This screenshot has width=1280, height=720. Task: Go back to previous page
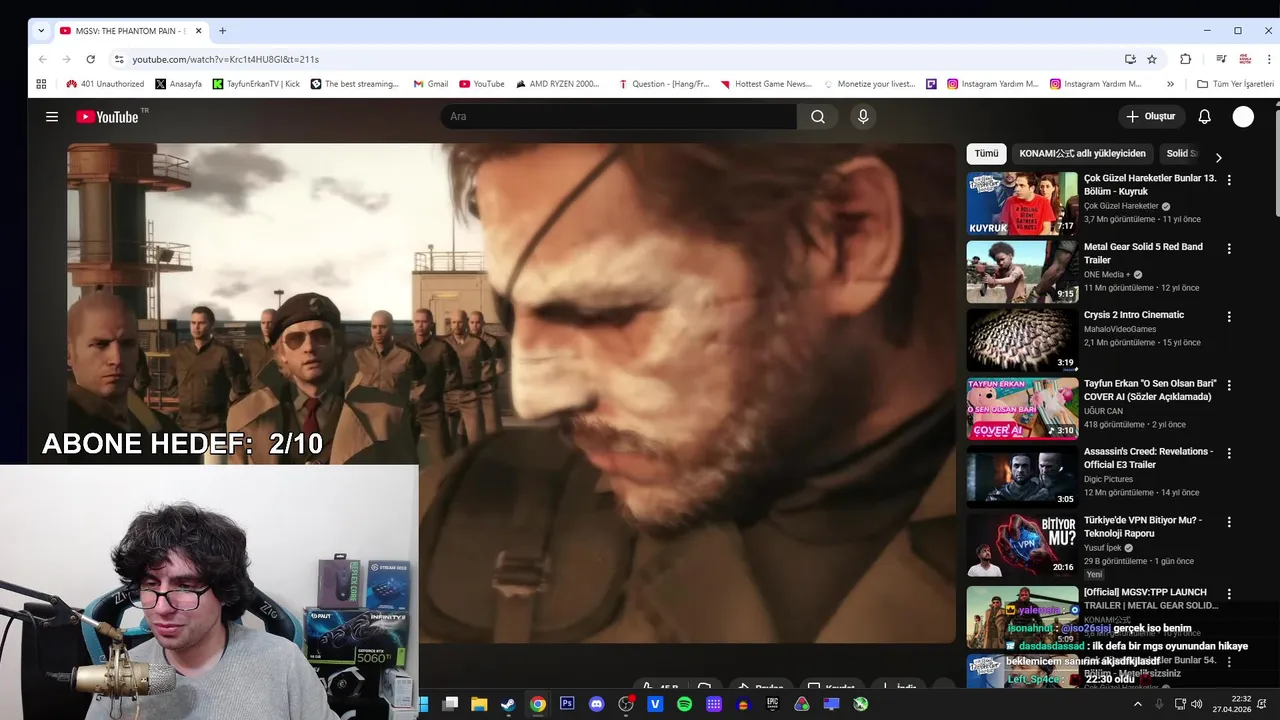(x=42, y=59)
